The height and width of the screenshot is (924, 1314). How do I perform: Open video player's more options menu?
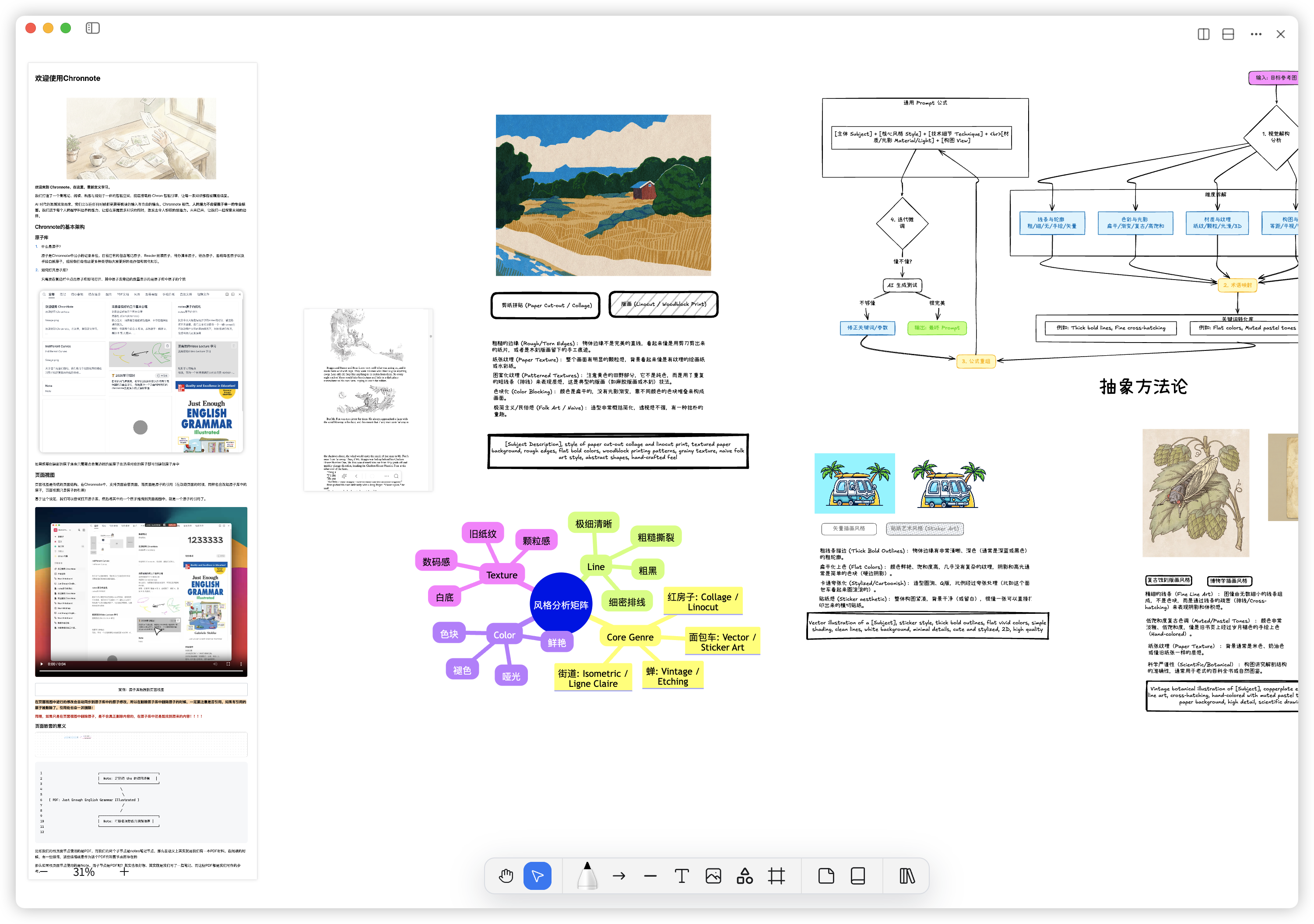tap(241, 664)
